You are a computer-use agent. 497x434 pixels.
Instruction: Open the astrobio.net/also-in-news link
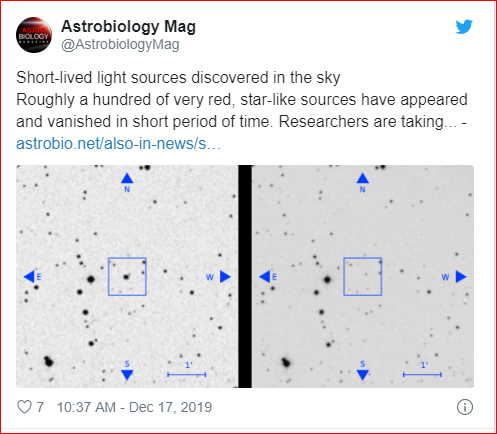pos(118,144)
